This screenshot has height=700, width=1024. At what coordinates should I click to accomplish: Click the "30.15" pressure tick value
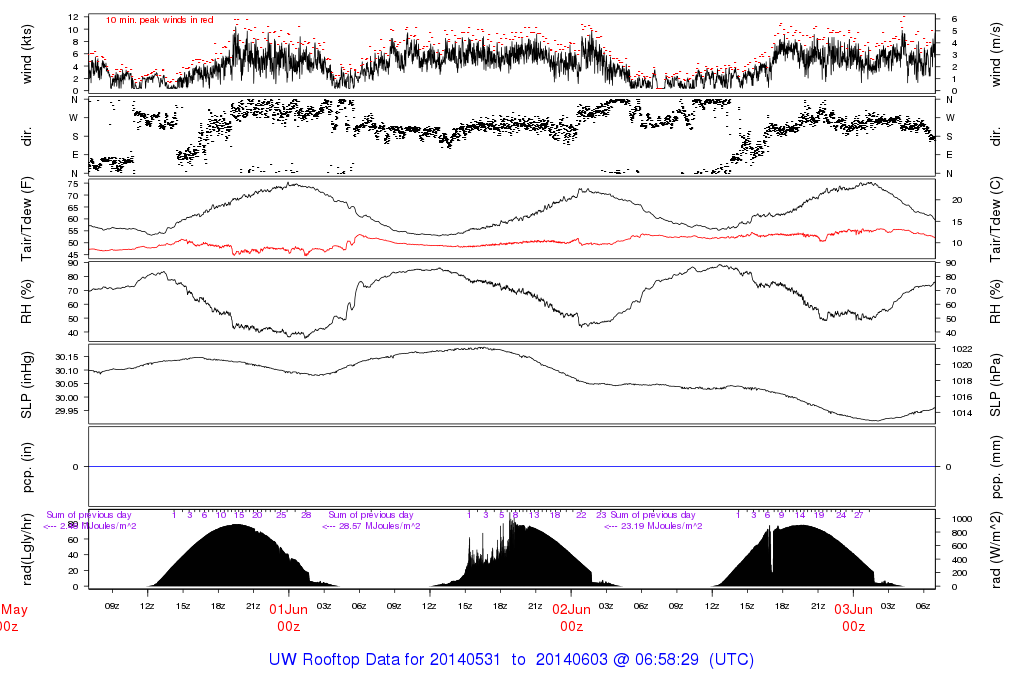67,357
